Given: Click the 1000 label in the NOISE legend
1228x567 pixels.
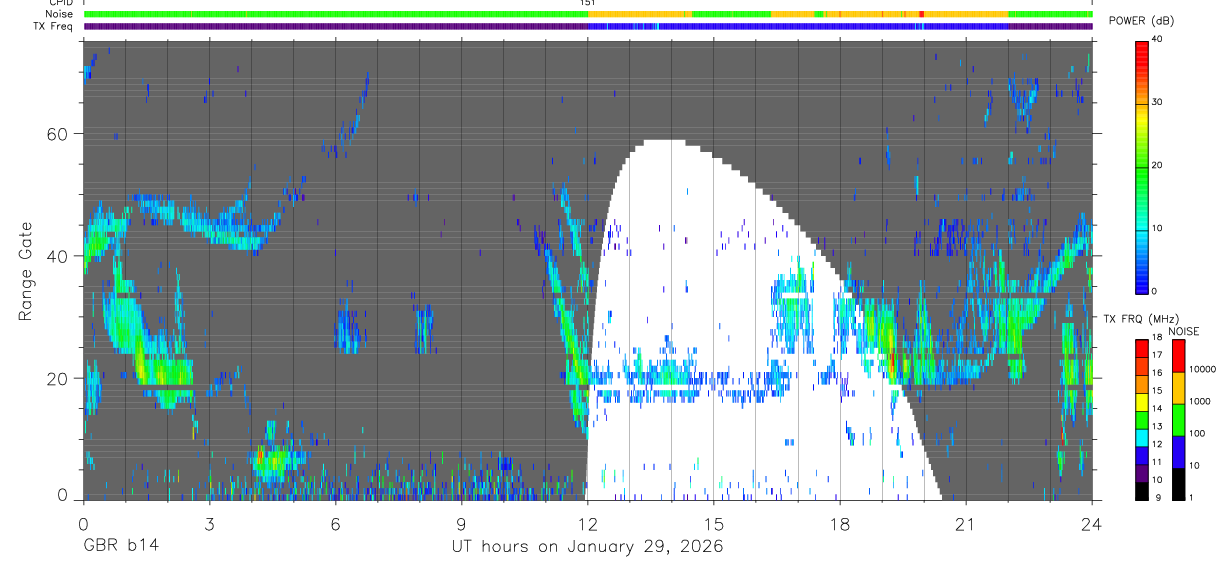Looking at the screenshot, I should pos(1201,402).
